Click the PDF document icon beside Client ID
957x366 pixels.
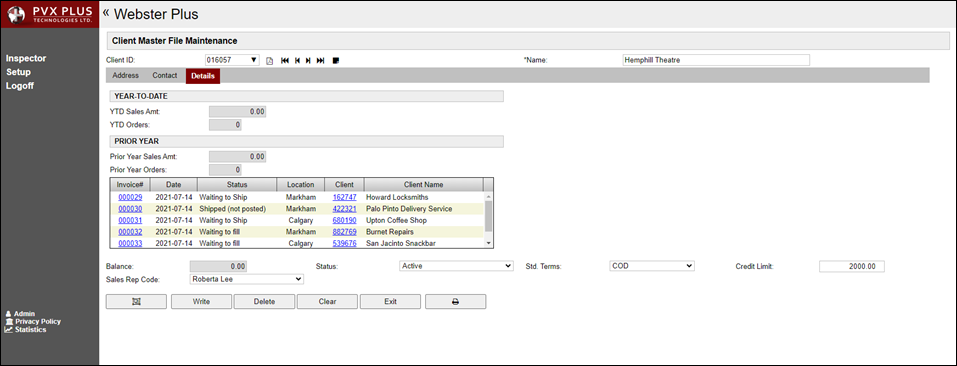click(269, 60)
